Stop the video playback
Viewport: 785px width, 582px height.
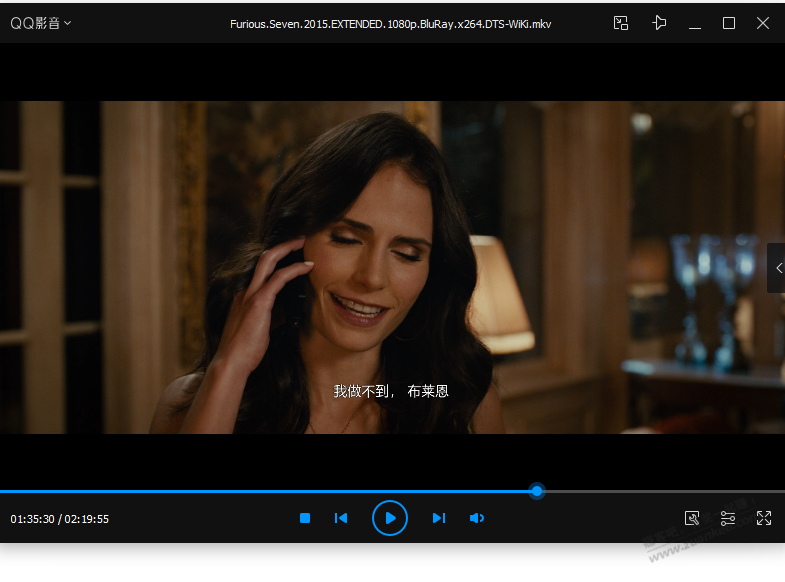(x=305, y=518)
